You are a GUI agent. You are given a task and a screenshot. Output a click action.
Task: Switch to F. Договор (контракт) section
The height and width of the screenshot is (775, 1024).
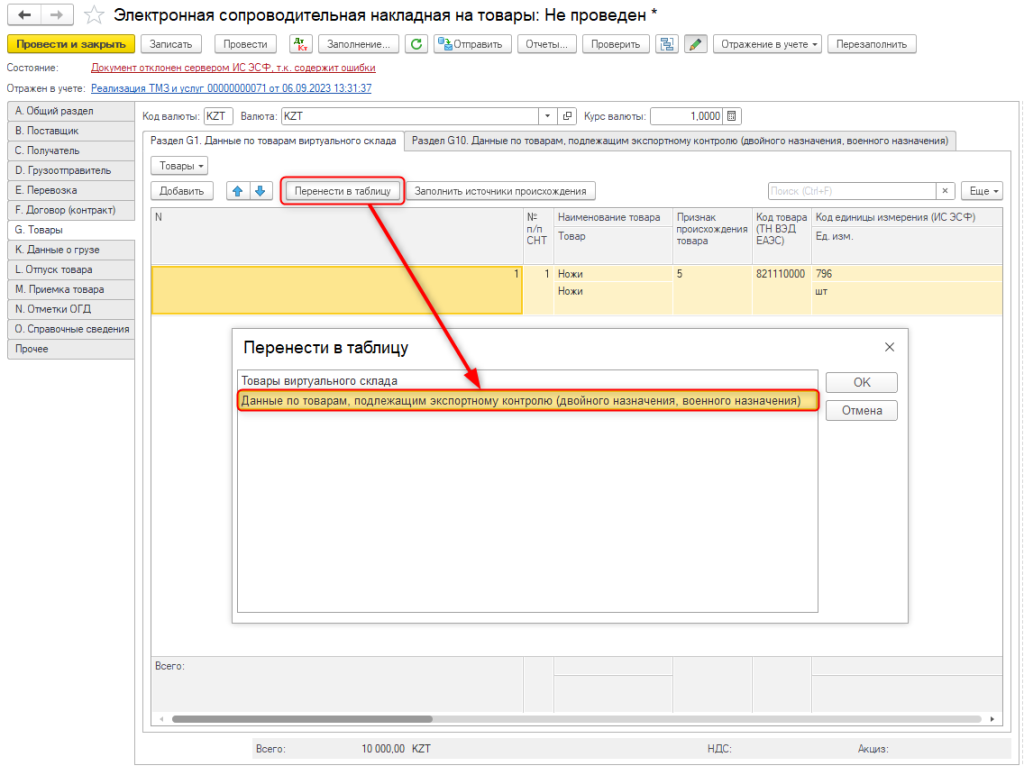(71, 210)
